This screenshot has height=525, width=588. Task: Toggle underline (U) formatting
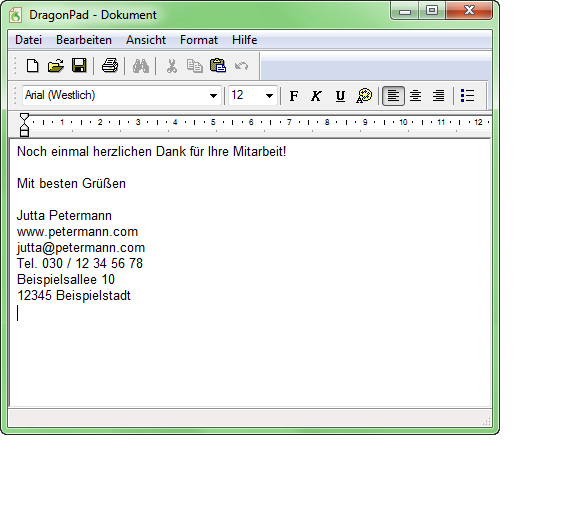click(340, 96)
